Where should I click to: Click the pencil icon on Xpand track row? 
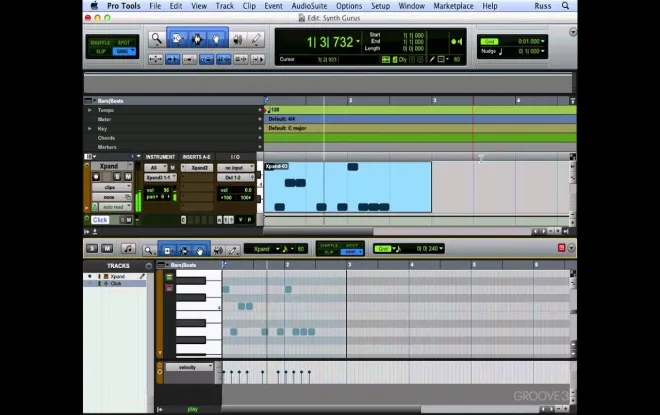tap(142, 276)
